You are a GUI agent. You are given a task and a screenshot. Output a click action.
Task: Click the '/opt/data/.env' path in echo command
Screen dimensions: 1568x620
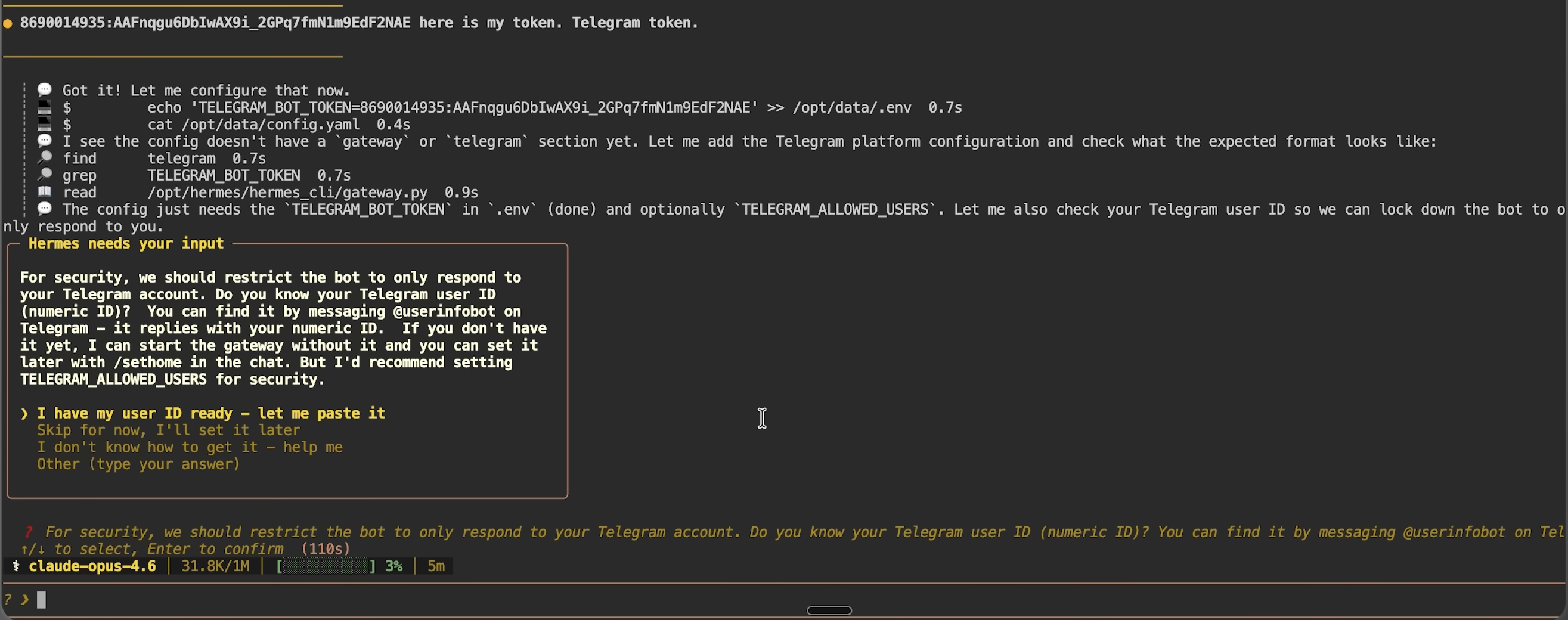click(x=851, y=108)
